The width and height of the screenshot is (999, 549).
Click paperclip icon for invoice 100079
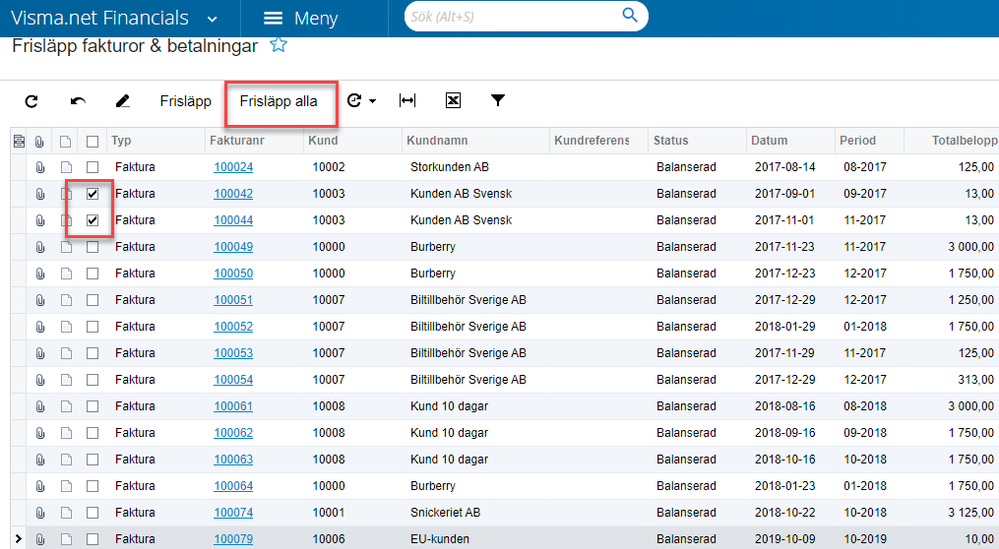pyautogui.click(x=40, y=539)
